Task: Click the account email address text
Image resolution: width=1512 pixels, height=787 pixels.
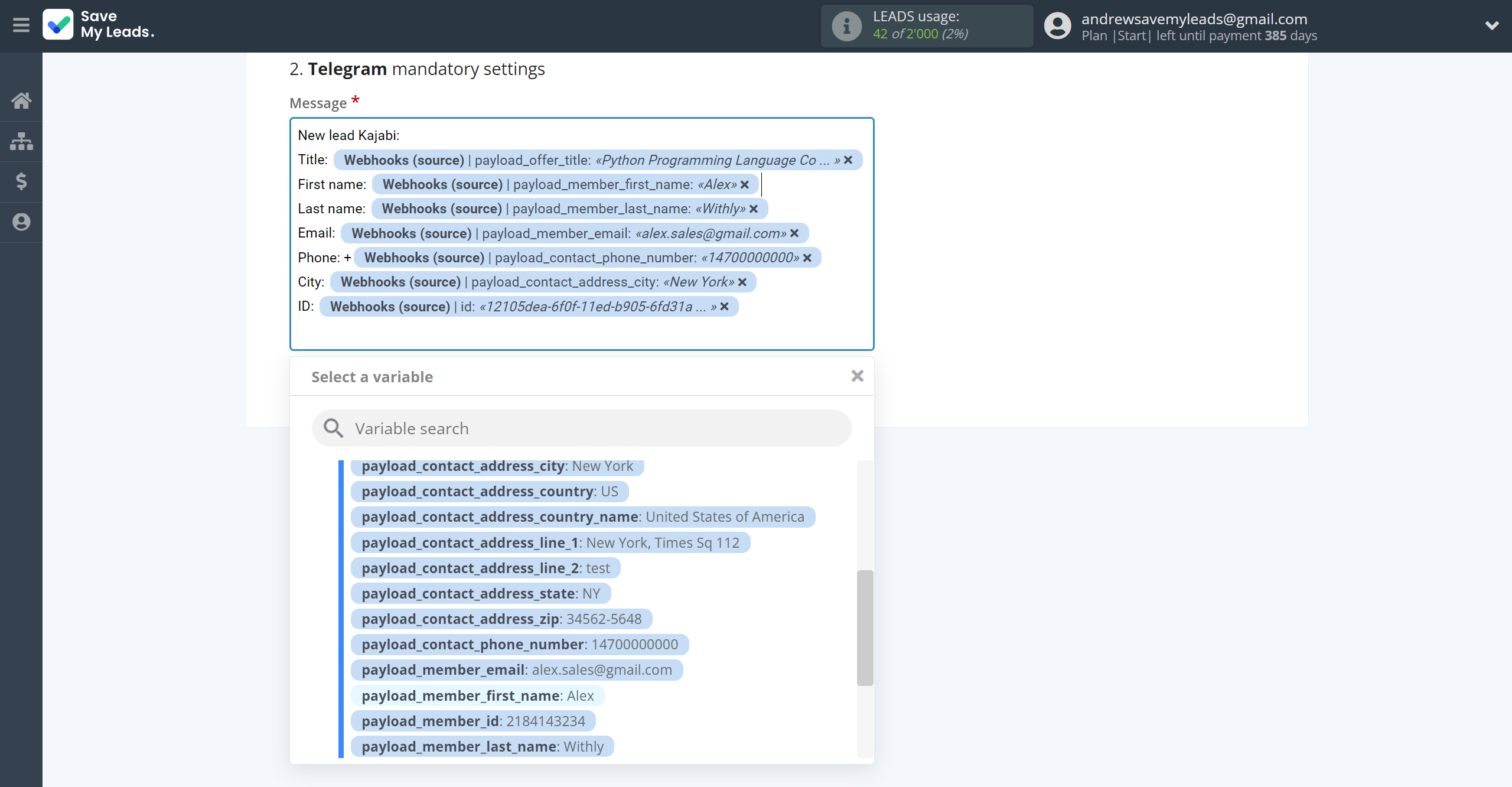Action: click(1194, 19)
